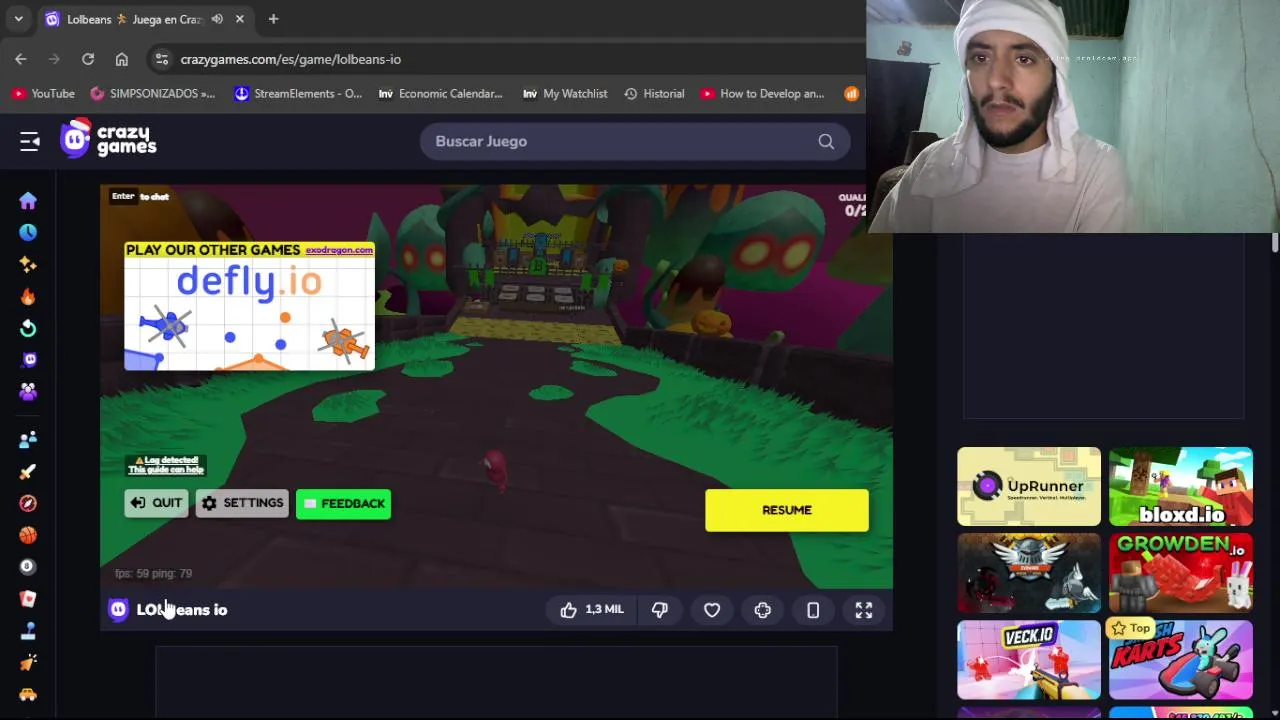Click the mobile phone icon
The width and height of the screenshot is (1280, 720).
click(x=813, y=610)
